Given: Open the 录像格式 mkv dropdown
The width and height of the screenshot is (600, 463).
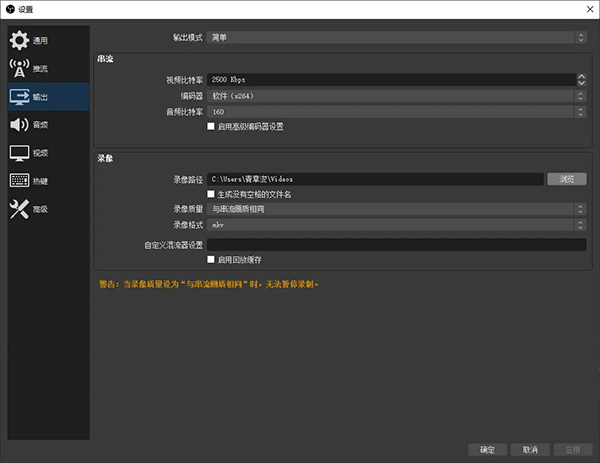Looking at the screenshot, I should pyautogui.click(x=397, y=225).
